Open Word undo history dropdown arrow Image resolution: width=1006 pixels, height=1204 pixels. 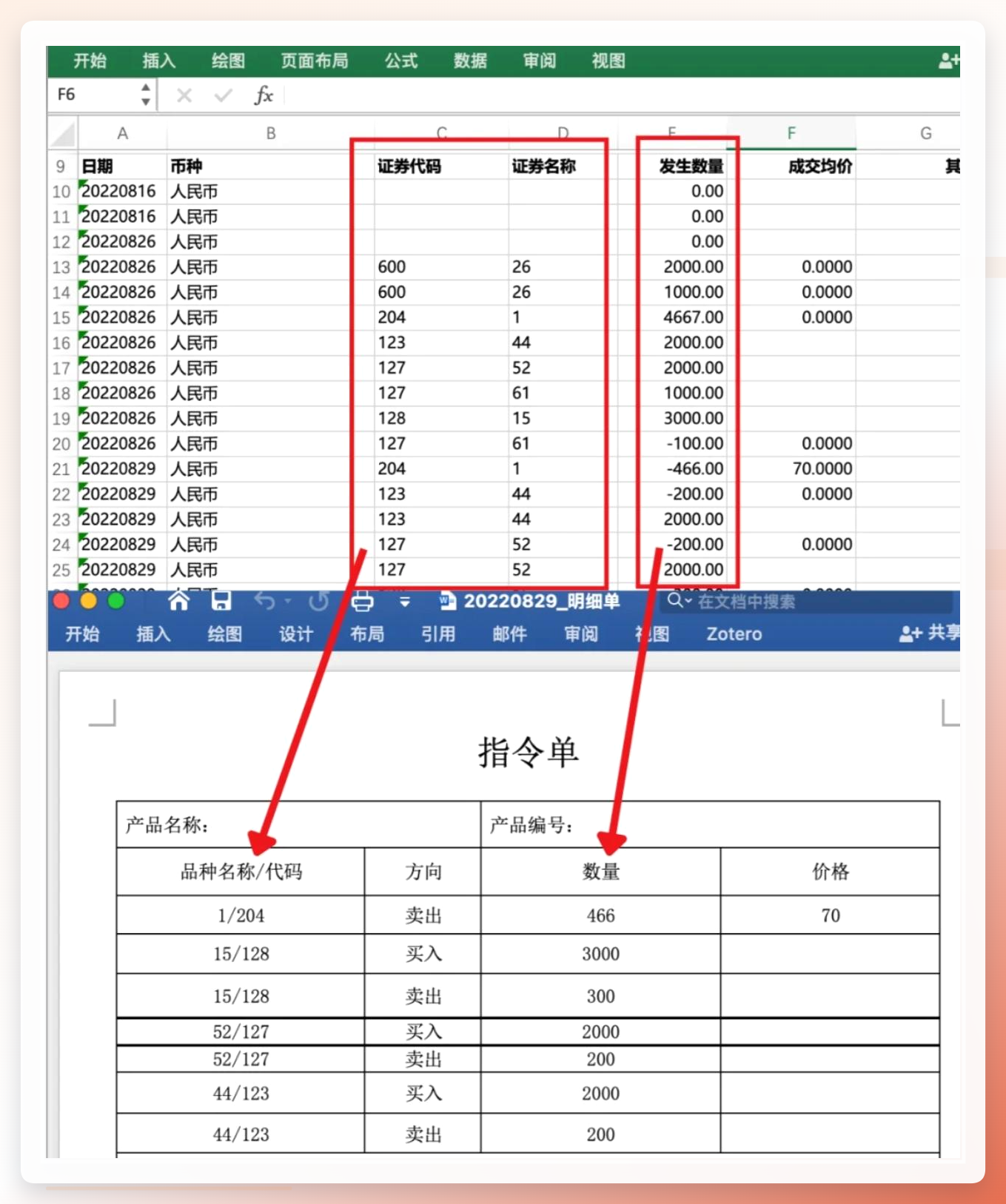click(x=288, y=601)
